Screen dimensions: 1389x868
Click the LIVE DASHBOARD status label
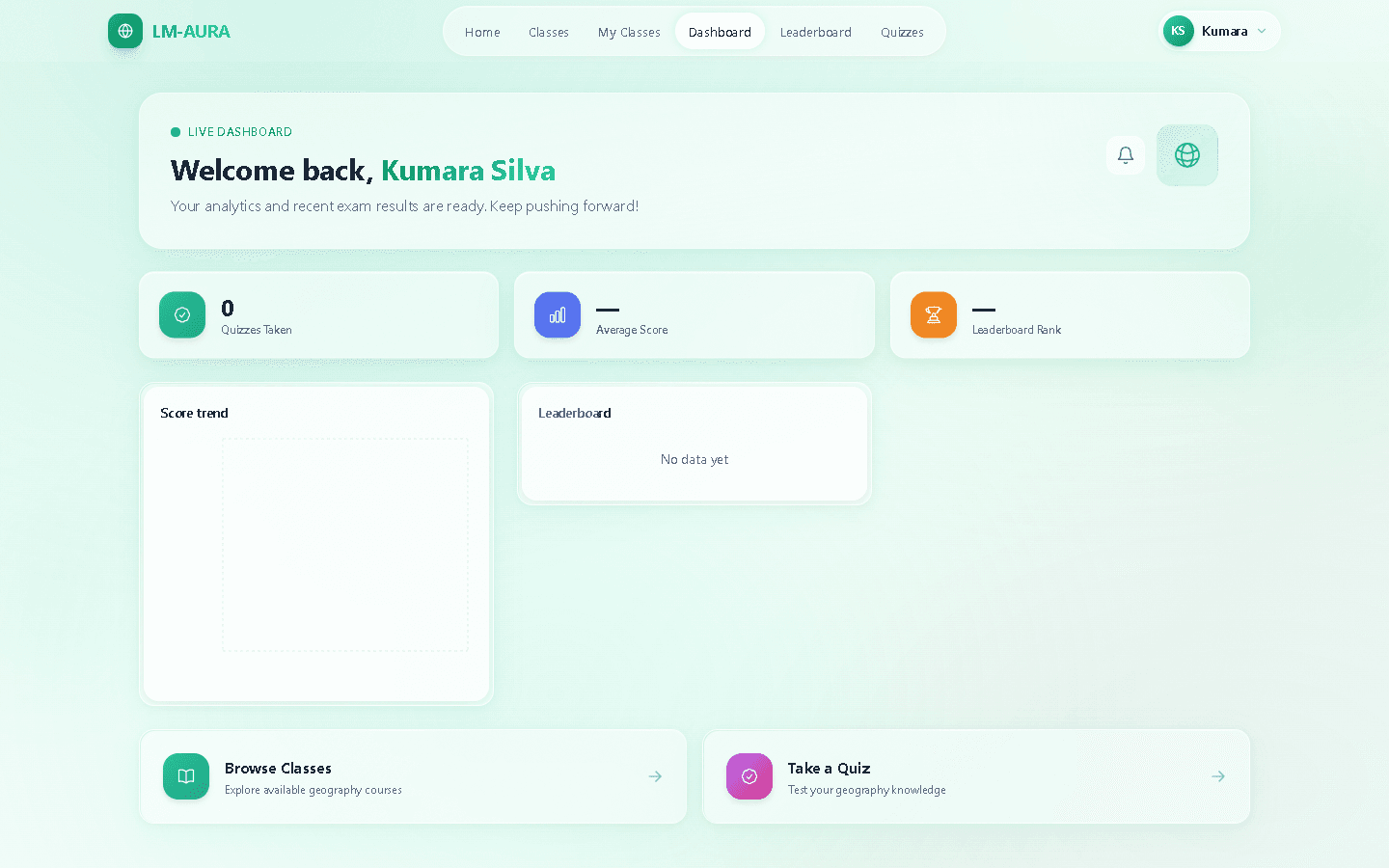click(240, 132)
